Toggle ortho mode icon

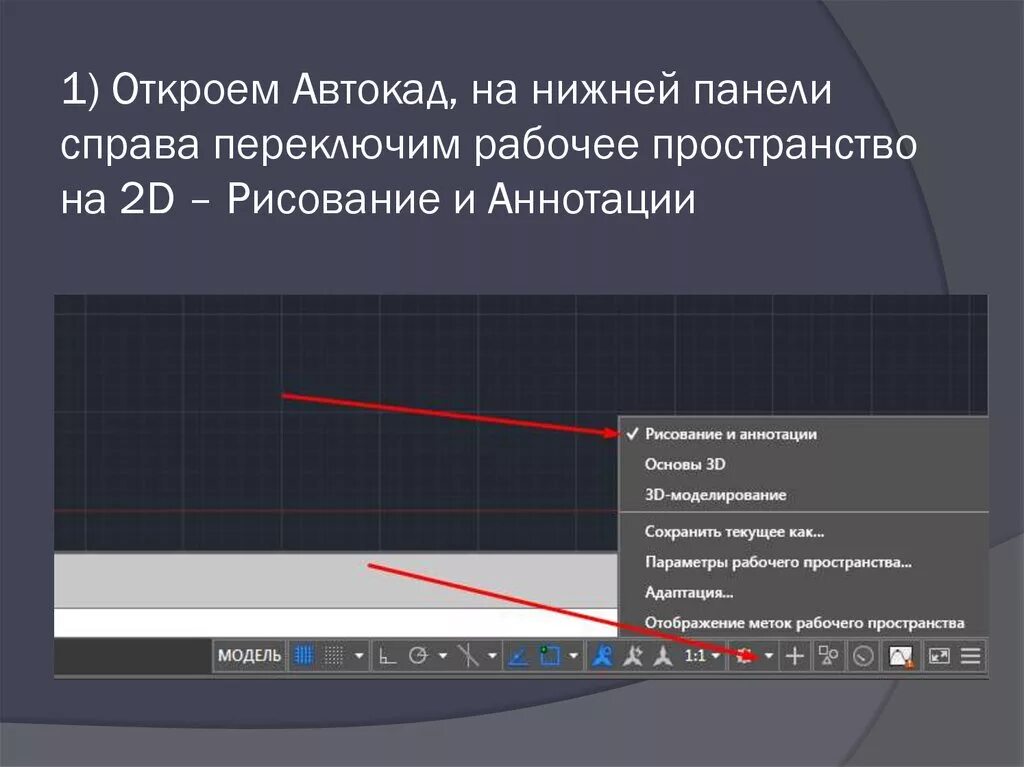pyautogui.click(x=388, y=655)
